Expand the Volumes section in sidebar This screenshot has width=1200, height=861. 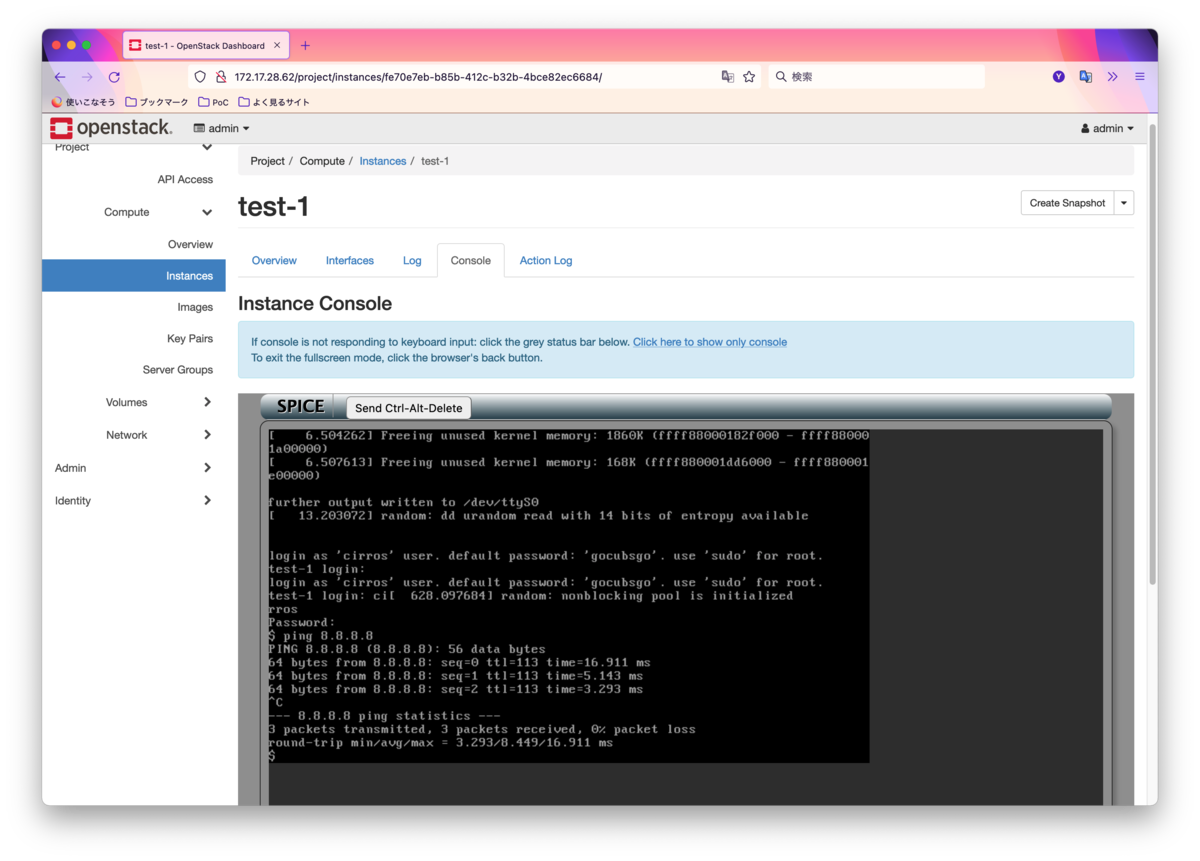tap(207, 402)
